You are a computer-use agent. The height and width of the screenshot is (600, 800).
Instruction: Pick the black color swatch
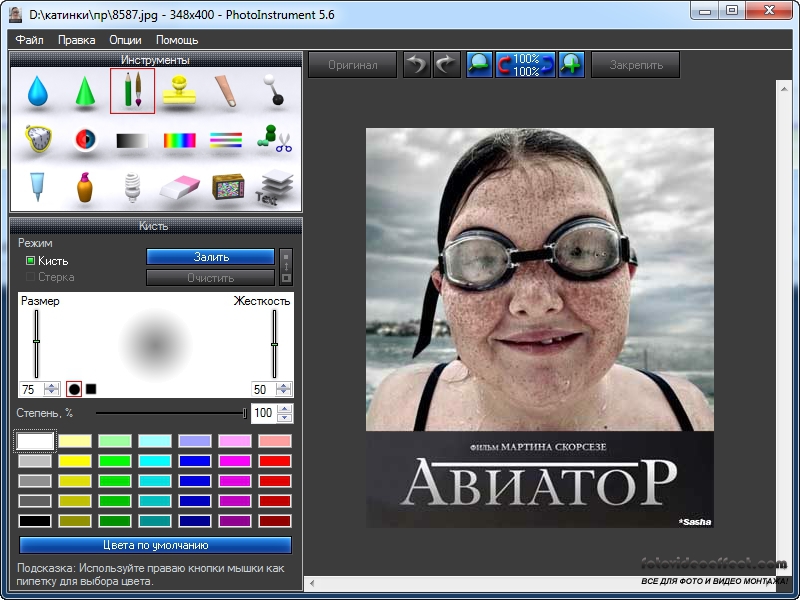[35, 521]
